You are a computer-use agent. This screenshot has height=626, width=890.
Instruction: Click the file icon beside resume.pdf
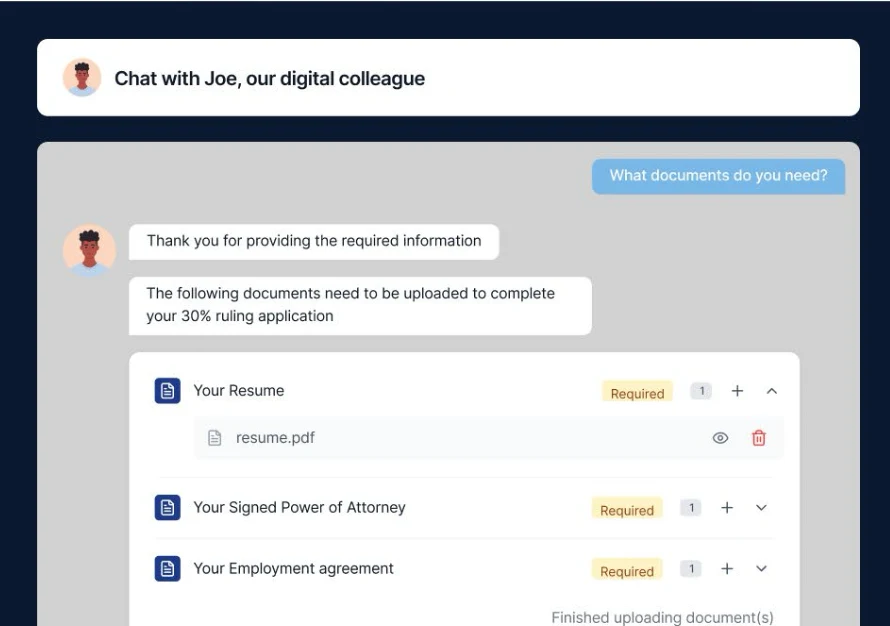pyautogui.click(x=215, y=438)
